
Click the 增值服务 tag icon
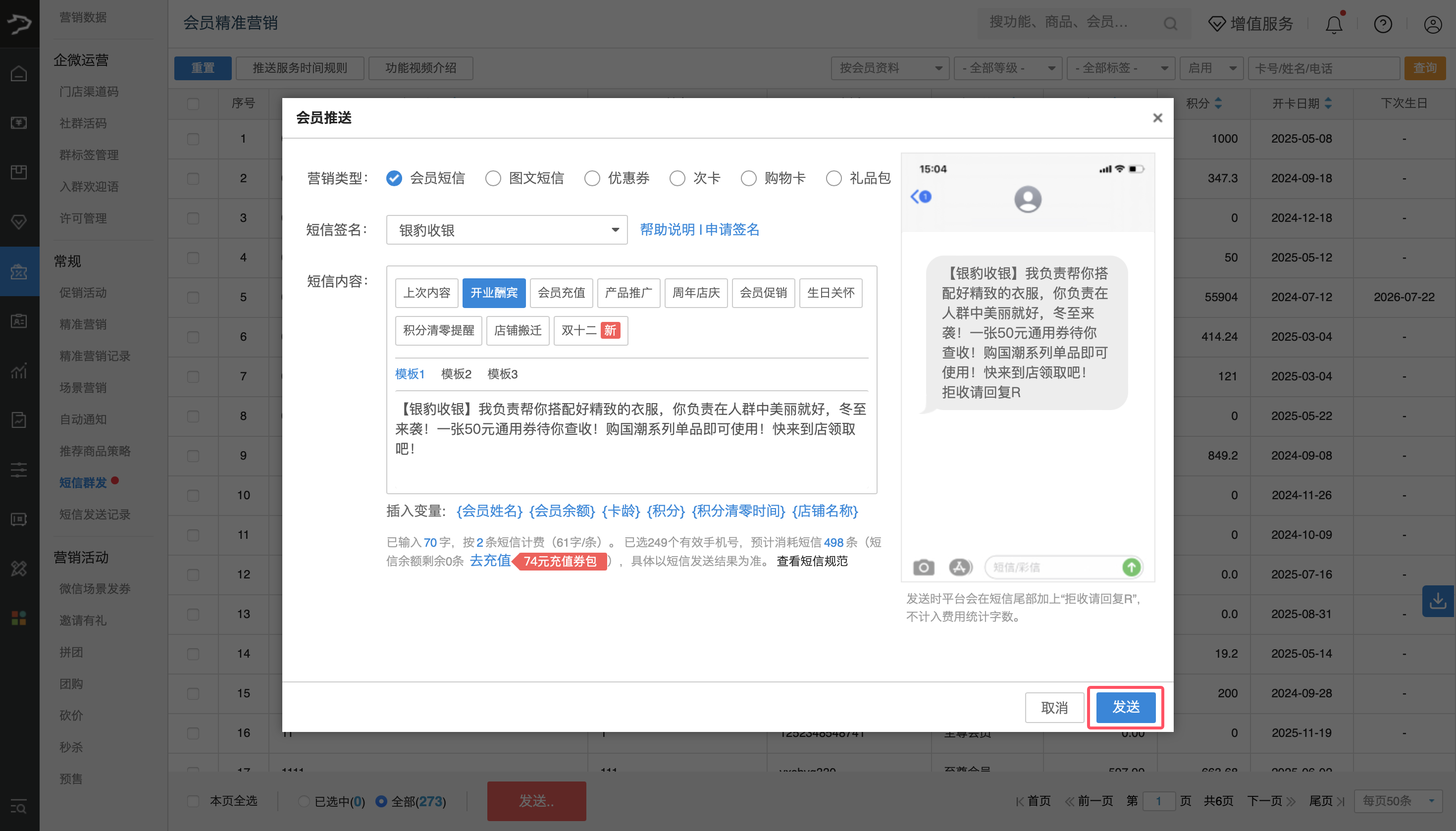tap(1216, 23)
